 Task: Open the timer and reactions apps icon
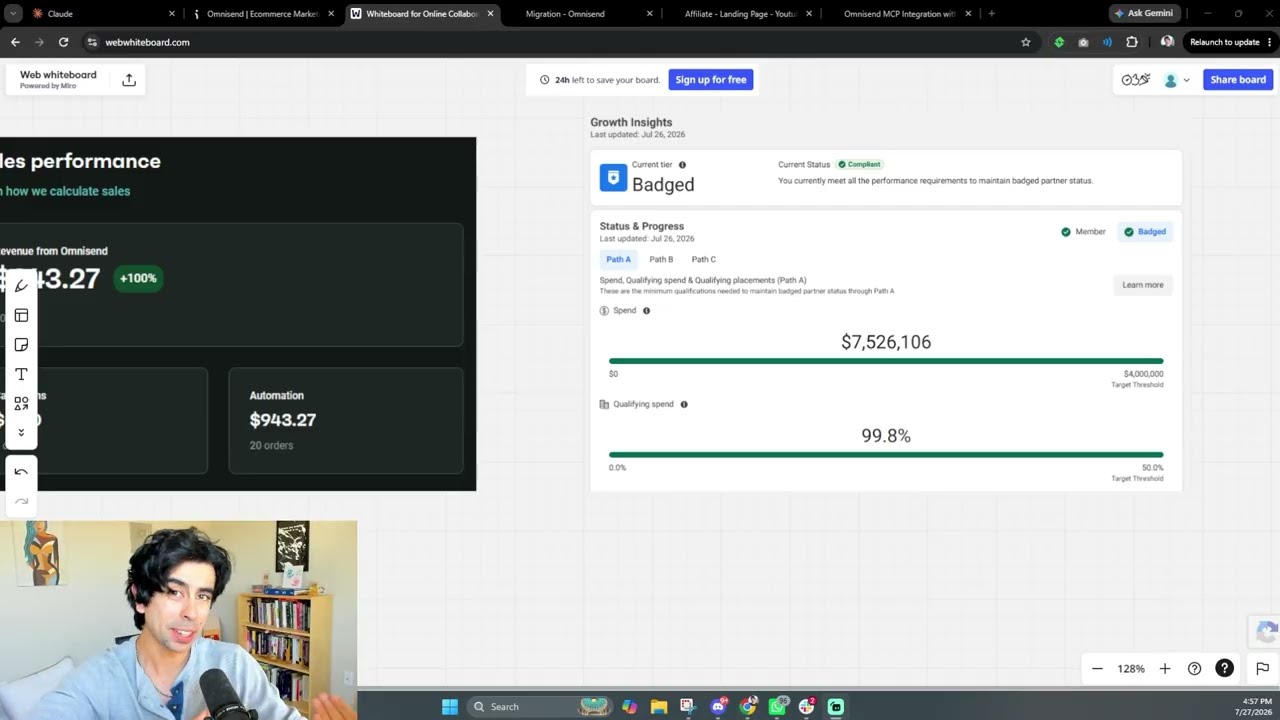[x=1135, y=80]
